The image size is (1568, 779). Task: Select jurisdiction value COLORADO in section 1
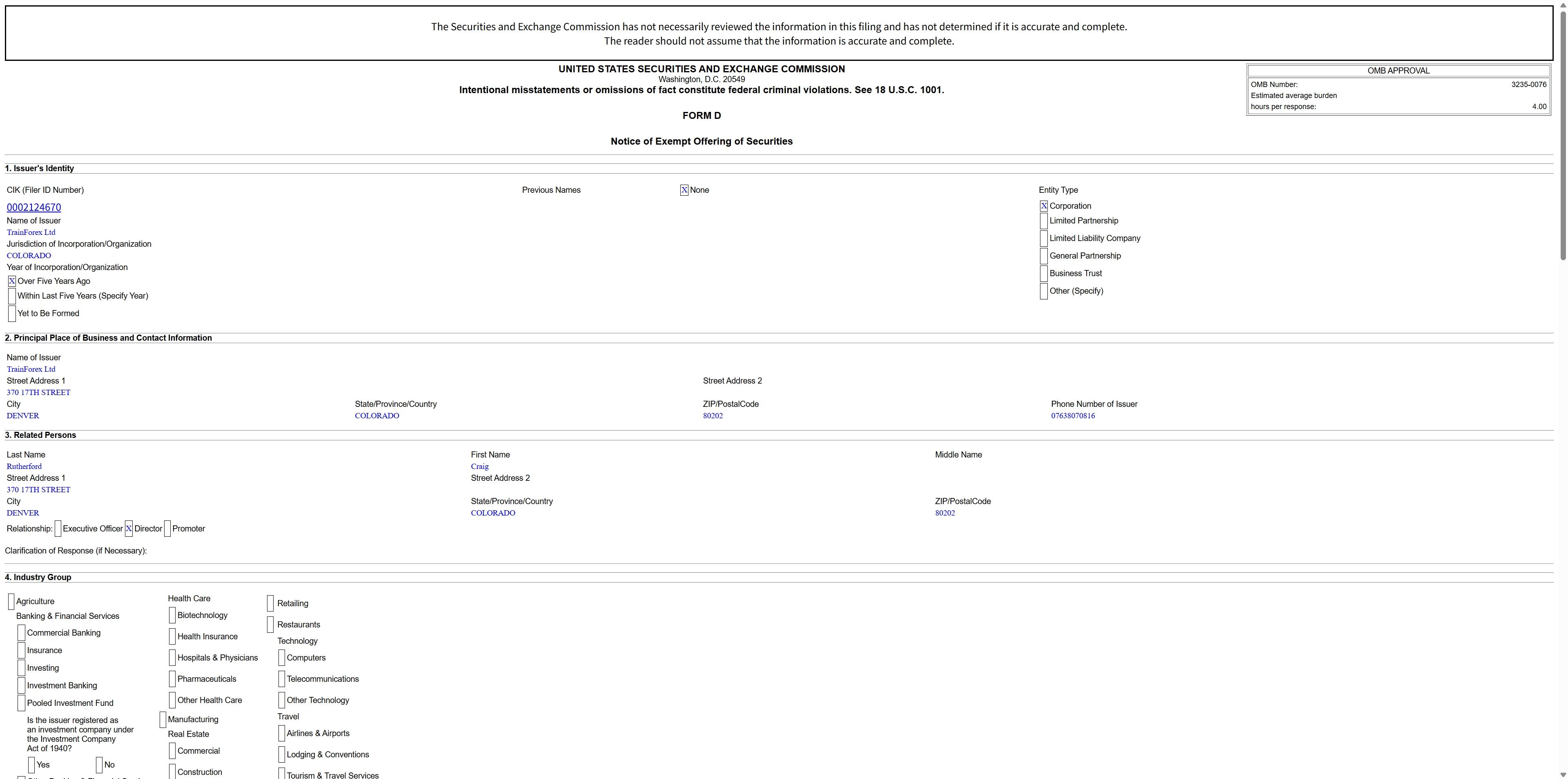[x=29, y=256]
